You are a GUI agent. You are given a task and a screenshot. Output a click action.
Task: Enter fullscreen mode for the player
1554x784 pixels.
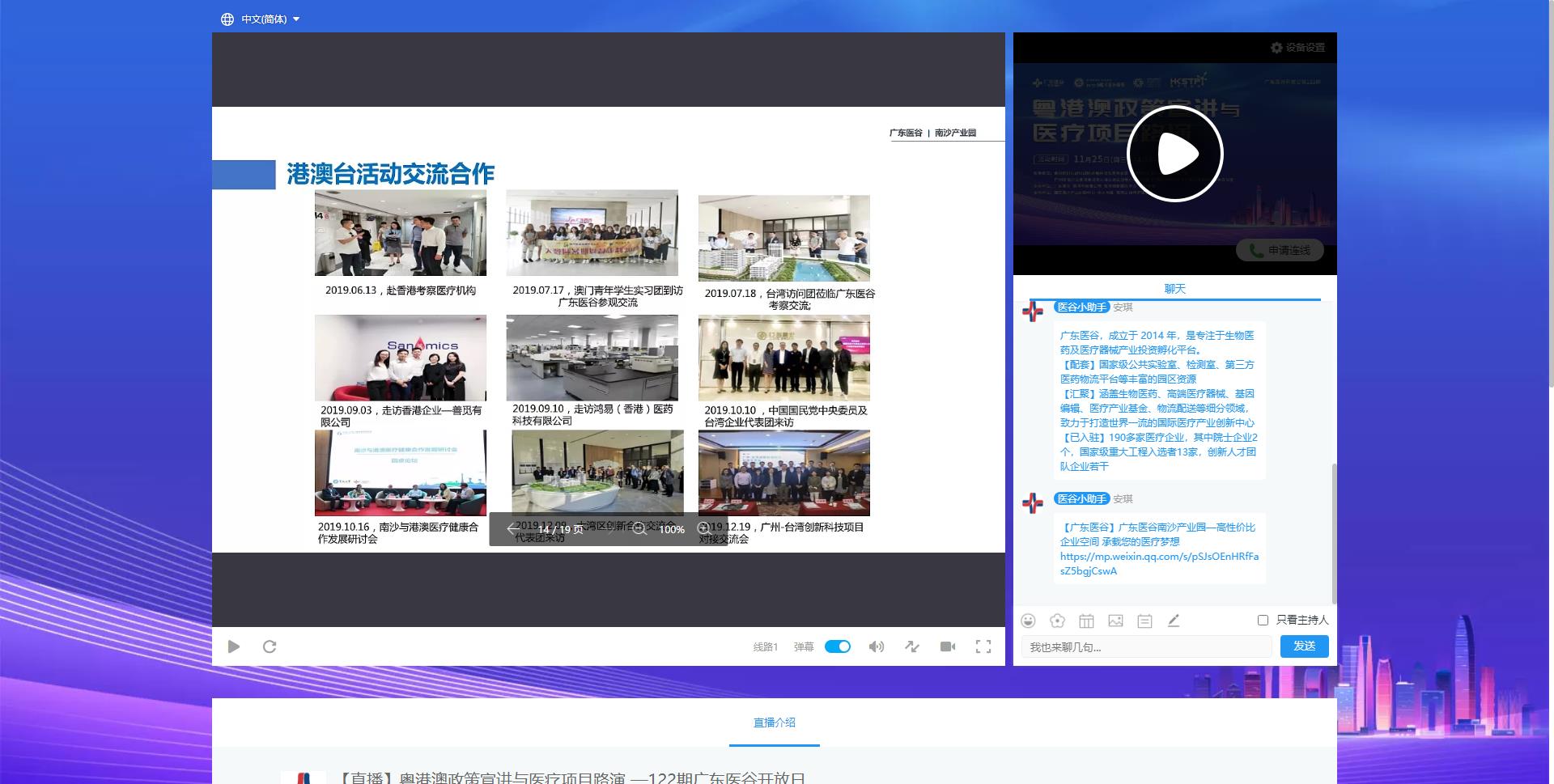[983, 646]
